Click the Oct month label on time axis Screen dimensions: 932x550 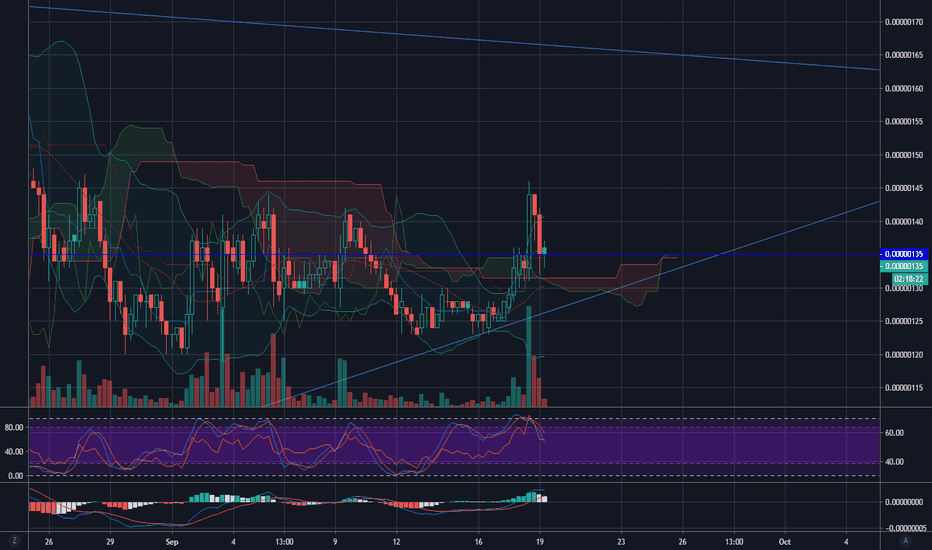click(785, 542)
